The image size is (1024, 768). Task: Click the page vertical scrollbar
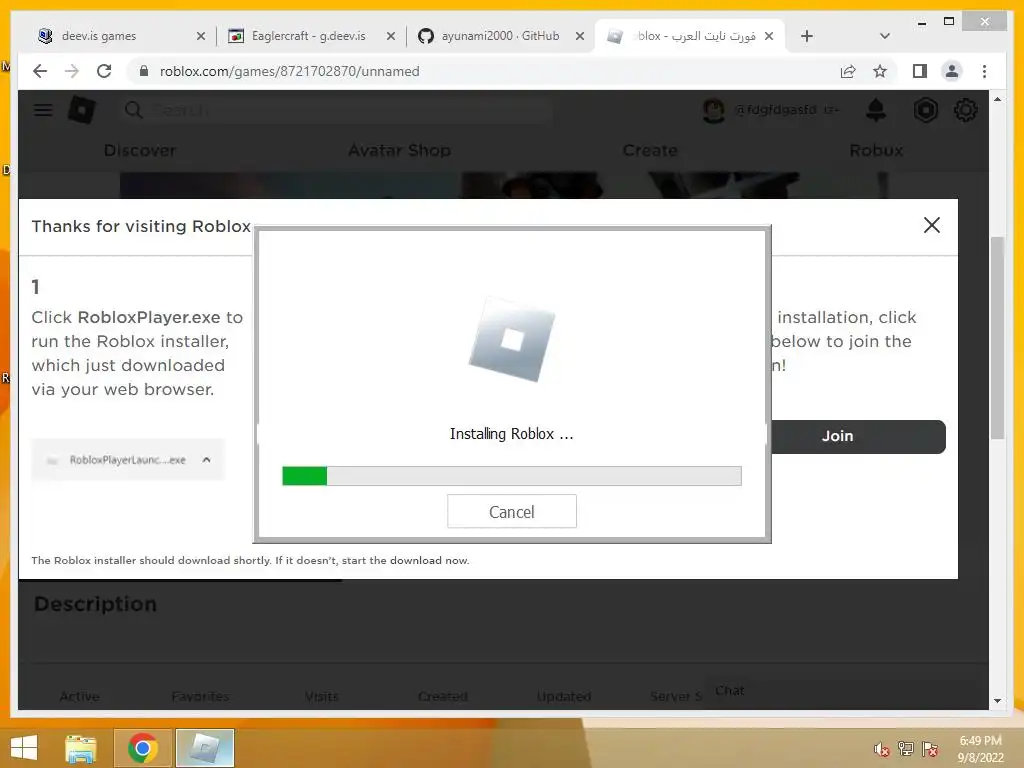(x=997, y=338)
